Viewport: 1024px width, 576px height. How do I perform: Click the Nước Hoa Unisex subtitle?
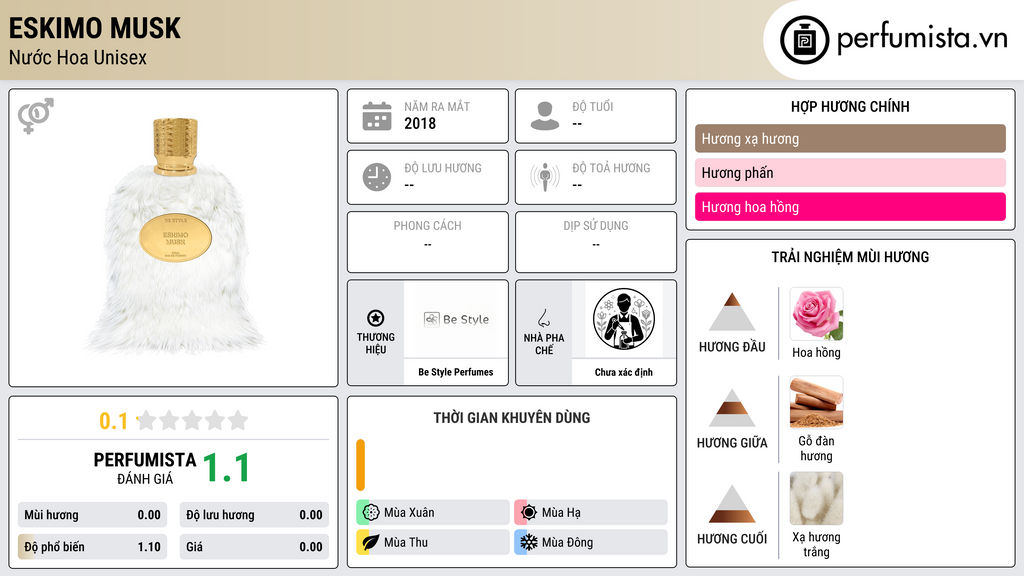78,57
